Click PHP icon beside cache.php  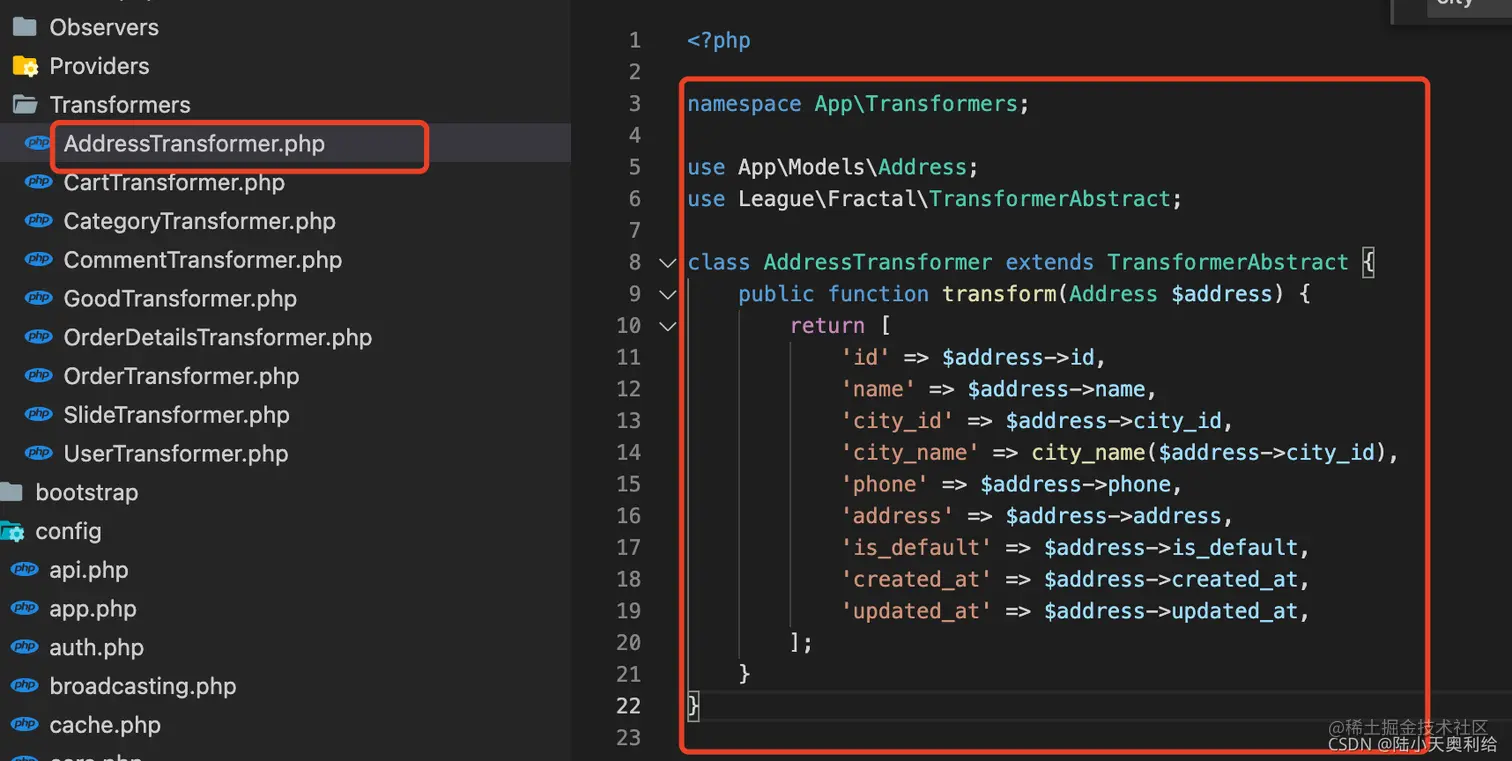24,724
